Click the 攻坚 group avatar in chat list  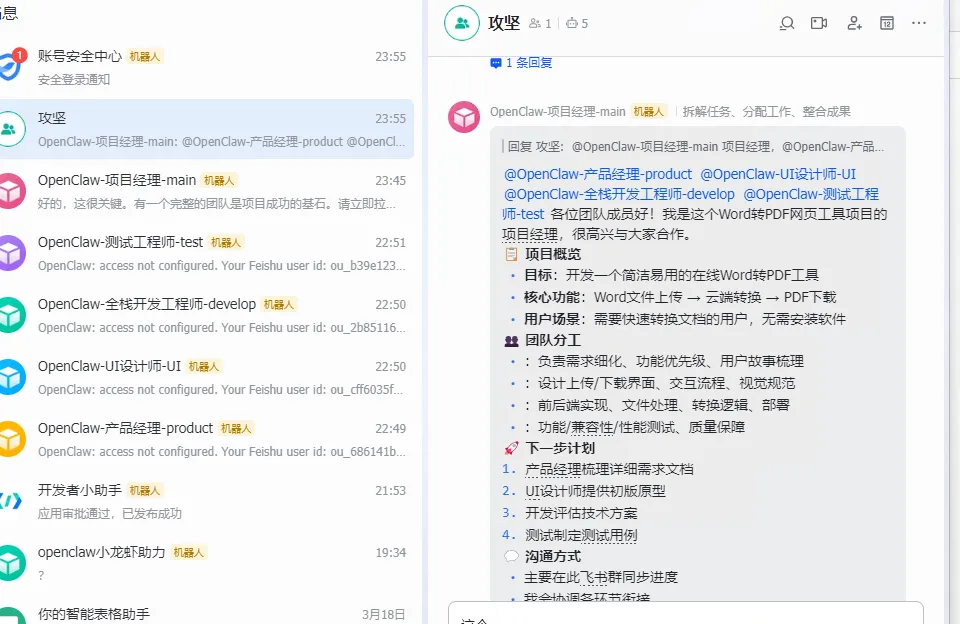[x=10, y=129]
